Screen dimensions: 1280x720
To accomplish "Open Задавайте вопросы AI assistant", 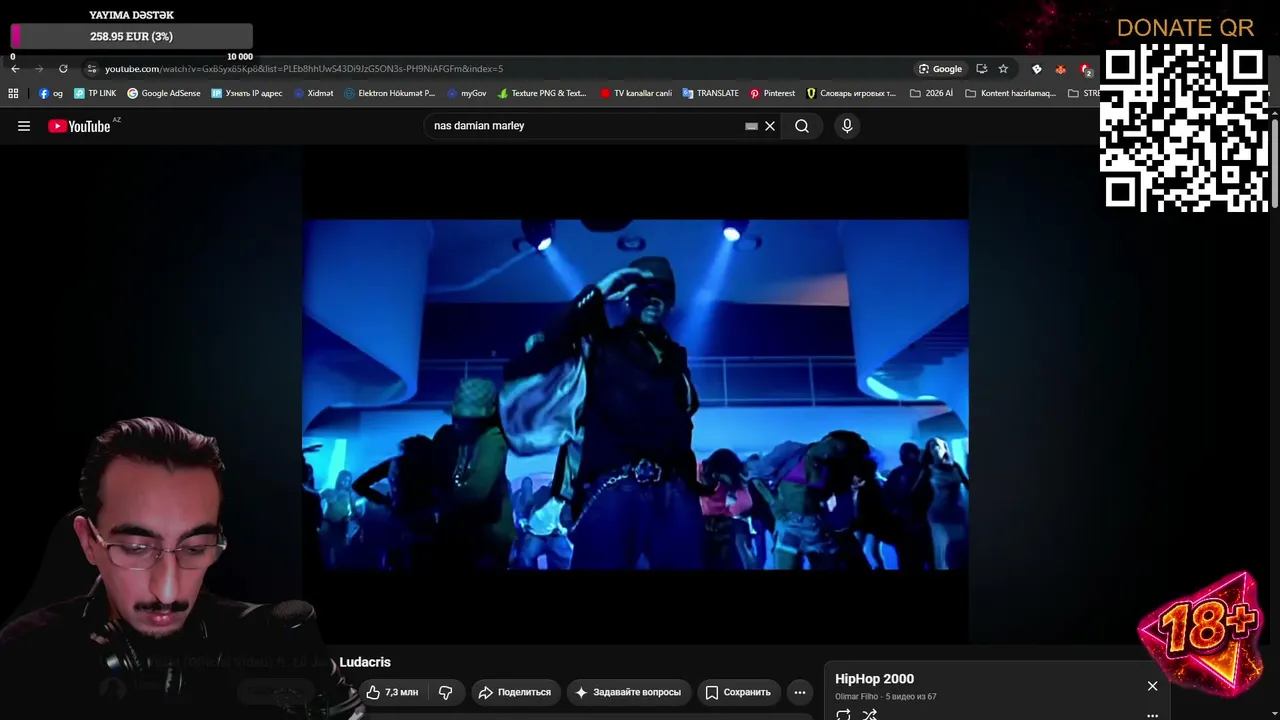I will tap(628, 692).
